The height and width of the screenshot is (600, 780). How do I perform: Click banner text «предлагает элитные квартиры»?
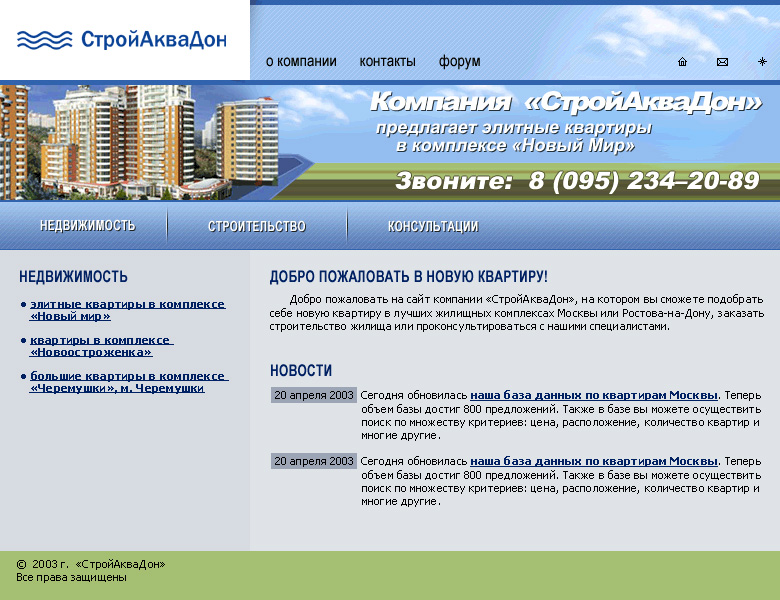514,128
